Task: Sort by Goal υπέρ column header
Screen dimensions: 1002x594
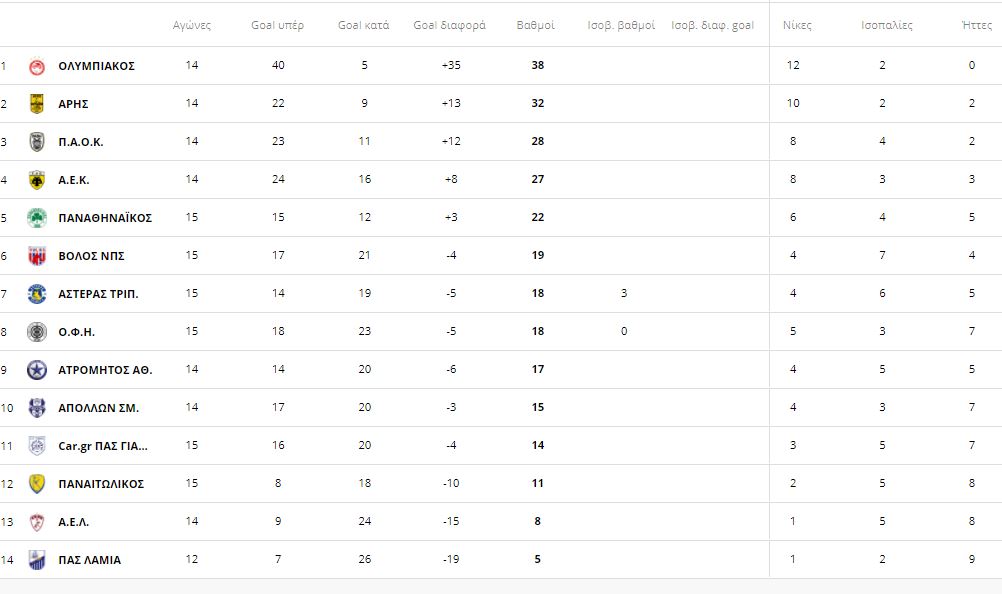Action: coord(277,26)
